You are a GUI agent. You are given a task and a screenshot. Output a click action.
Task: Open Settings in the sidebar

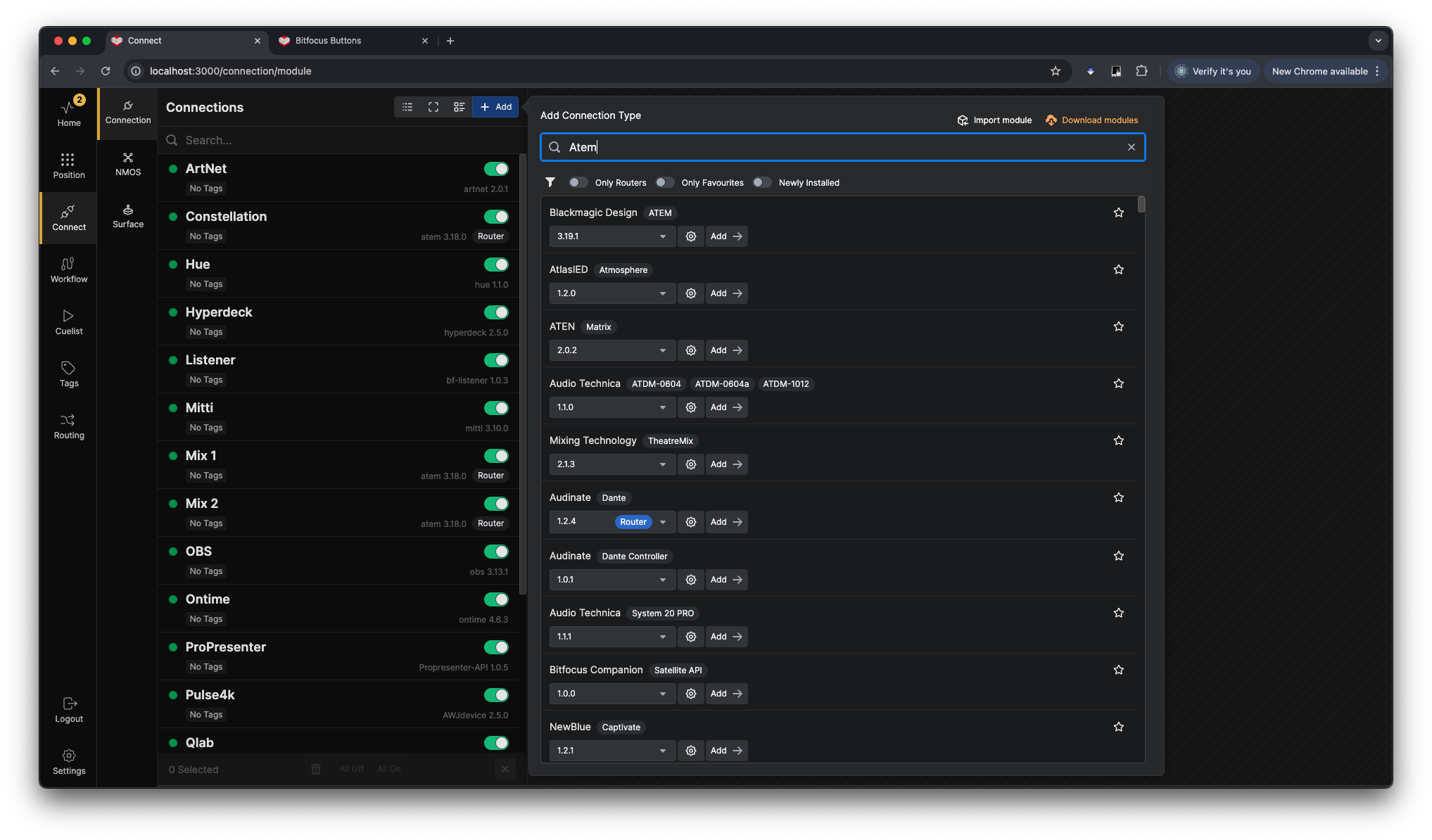[x=69, y=762]
